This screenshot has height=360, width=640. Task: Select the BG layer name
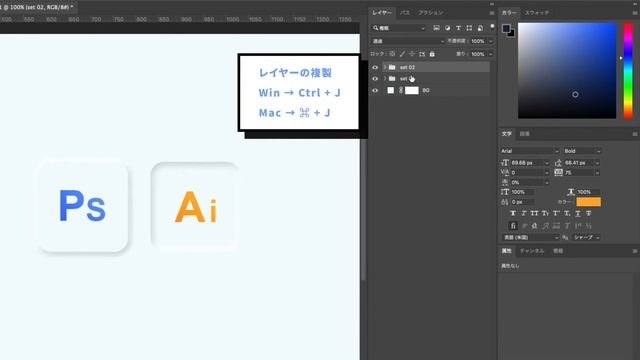[x=426, y=91]
